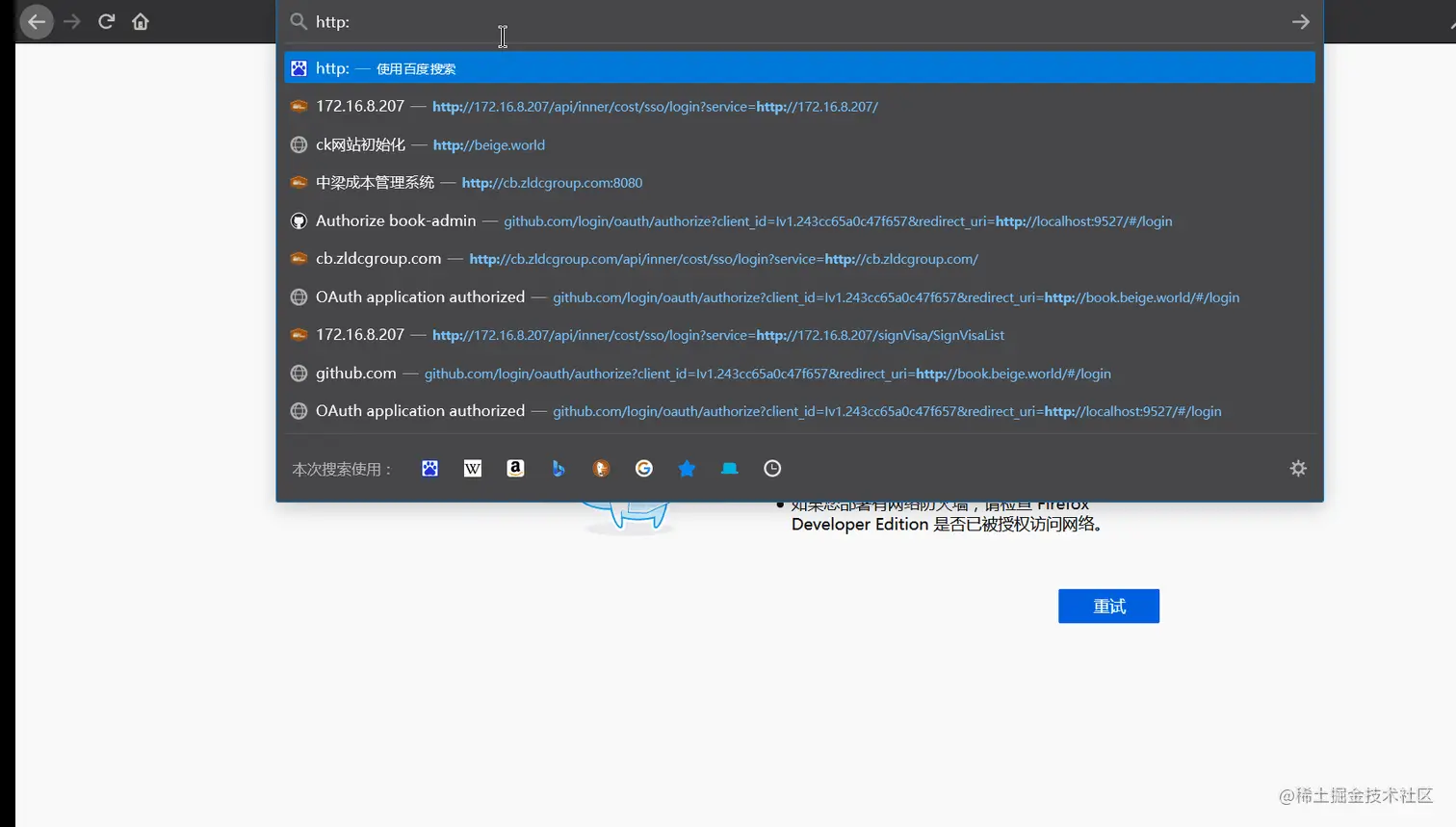Click the favicon beside cb.zldcgroup.com
Screen dimensions: 1456x827
pyautogui.click(x=299, y=258)
